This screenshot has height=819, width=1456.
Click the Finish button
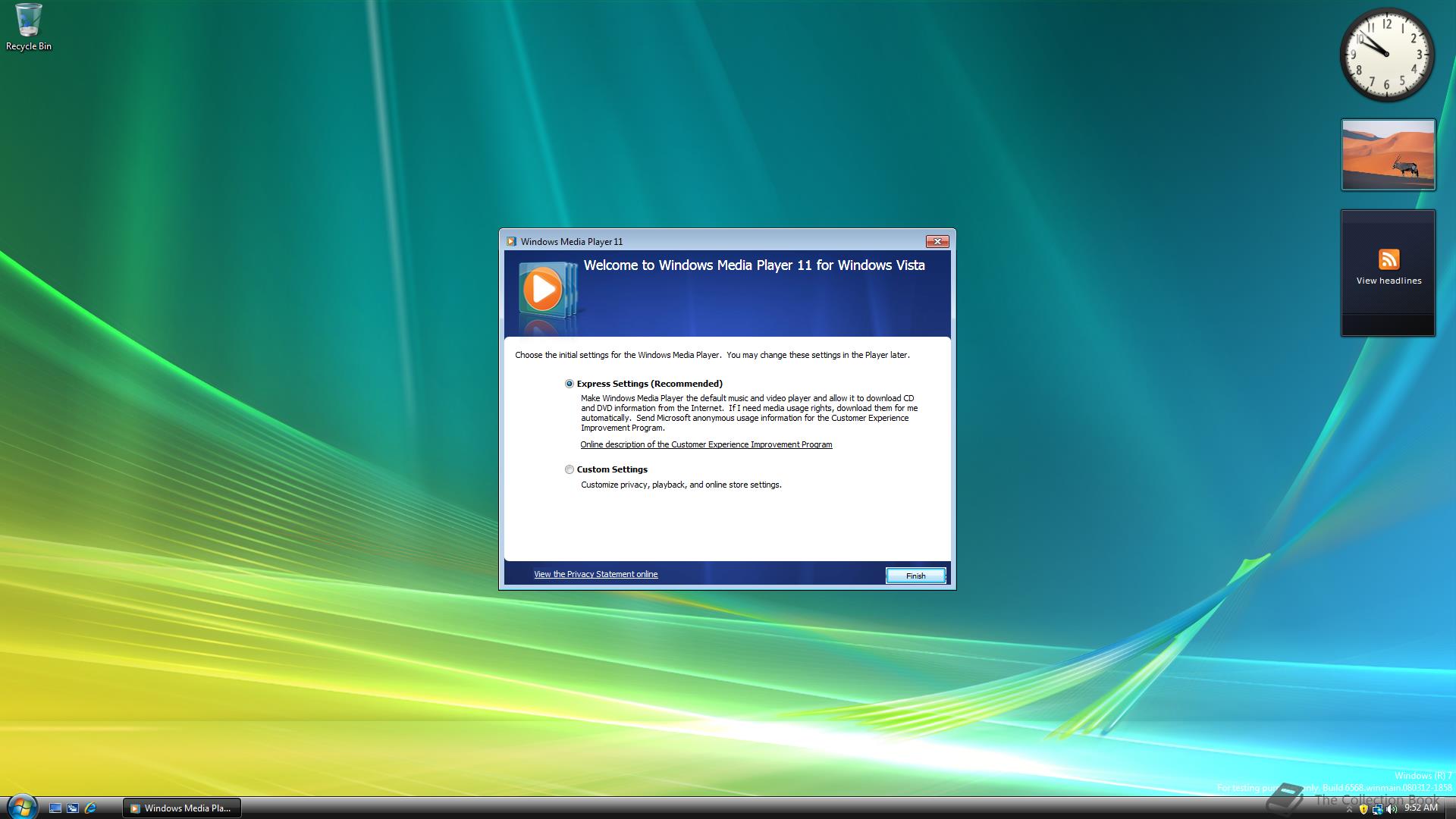tap(915, 576)
